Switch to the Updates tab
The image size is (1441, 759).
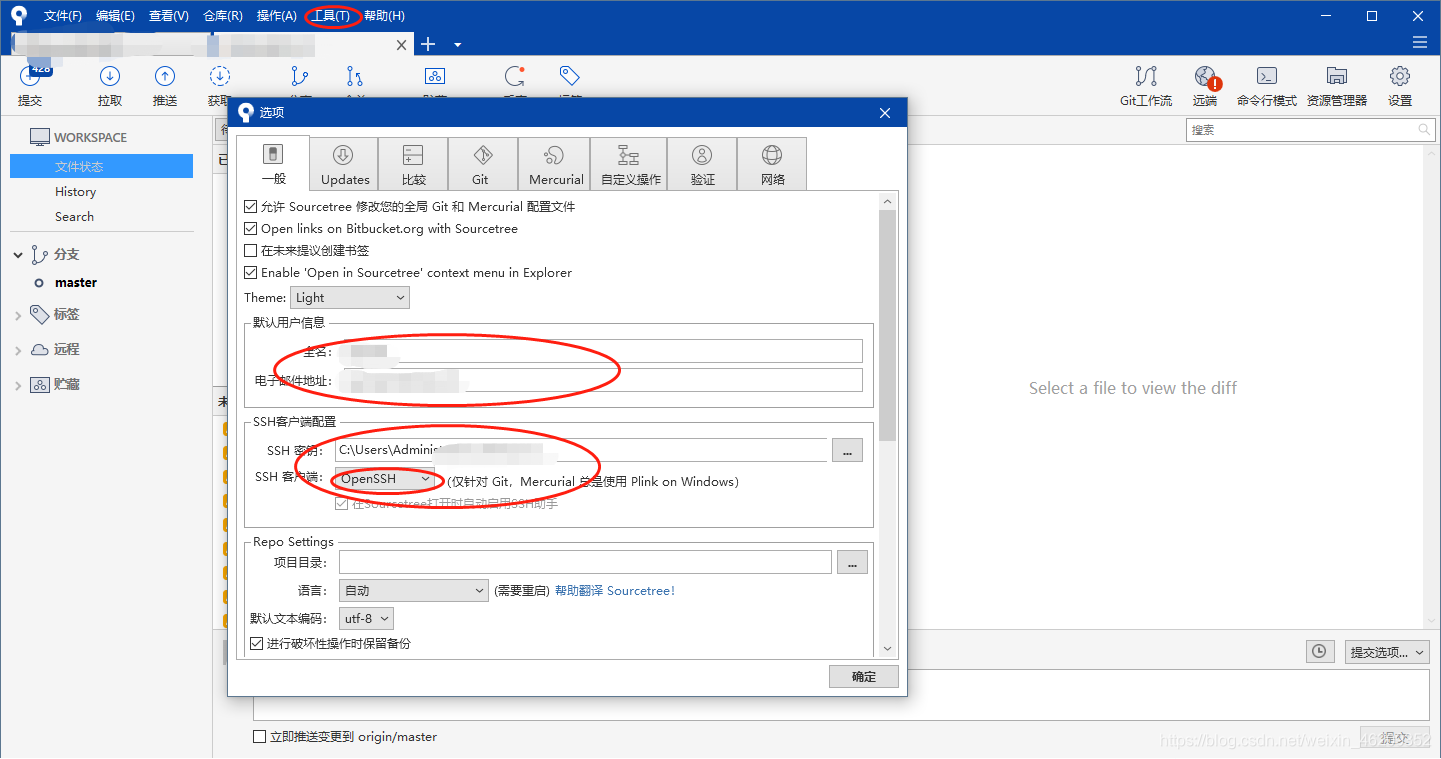point(345,164)
